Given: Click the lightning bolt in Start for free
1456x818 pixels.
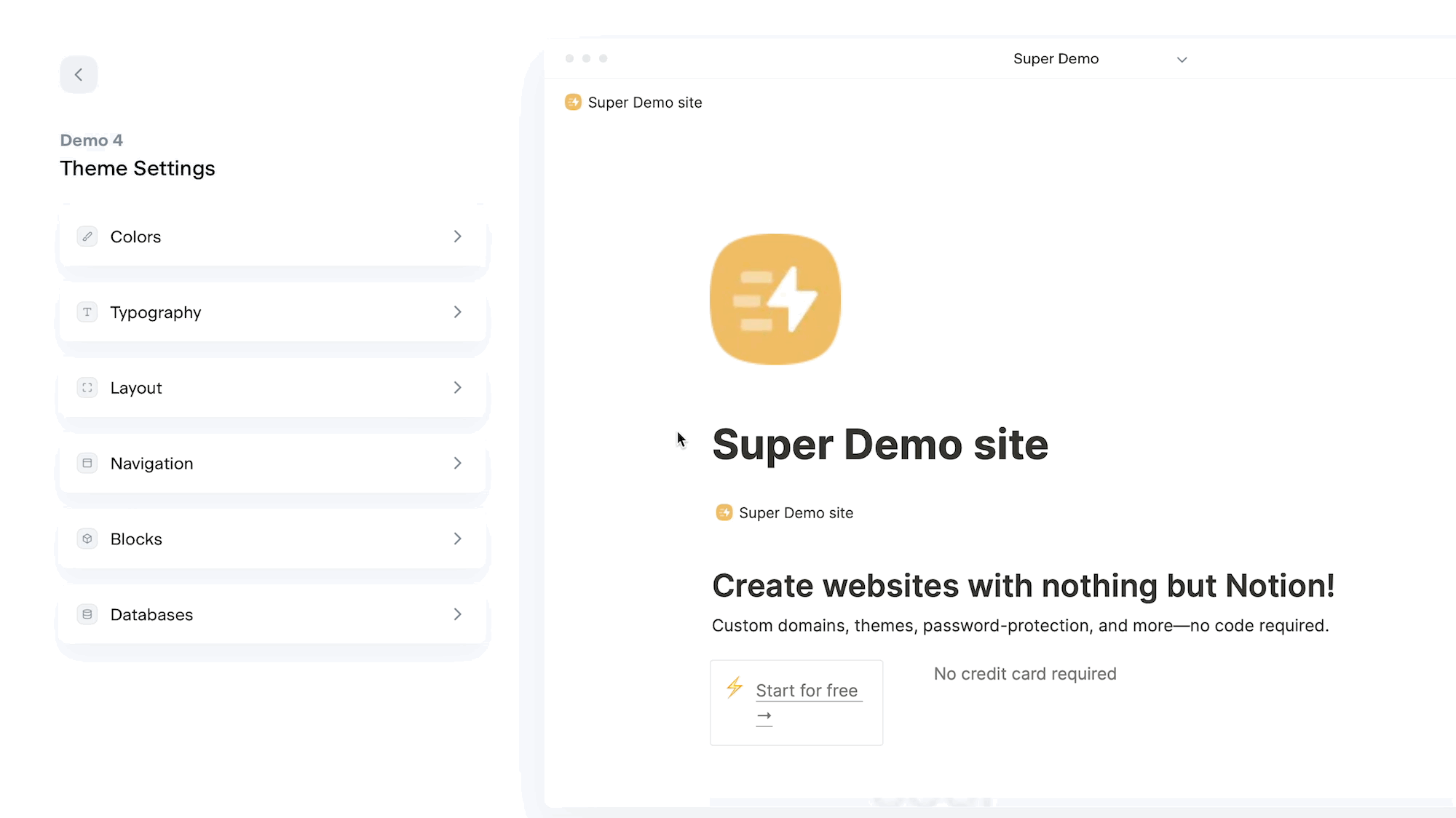Looking at the screenshot, I should [x=735, y=687].
